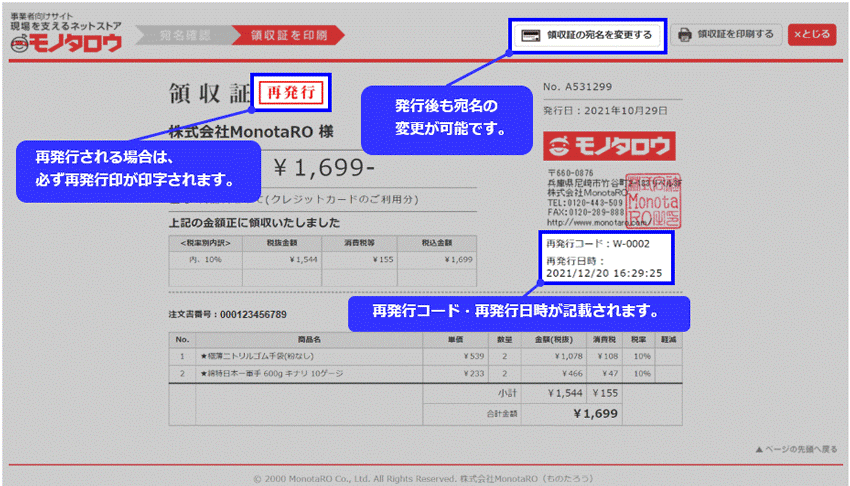The image size is (850, 486).
Task: Click the issue date 発行日：2021年10月29日
Action: 605,111
